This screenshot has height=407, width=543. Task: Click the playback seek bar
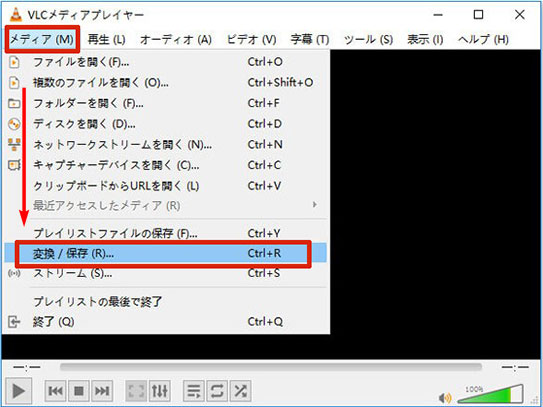pyautogui.click(x=271, y=367)
